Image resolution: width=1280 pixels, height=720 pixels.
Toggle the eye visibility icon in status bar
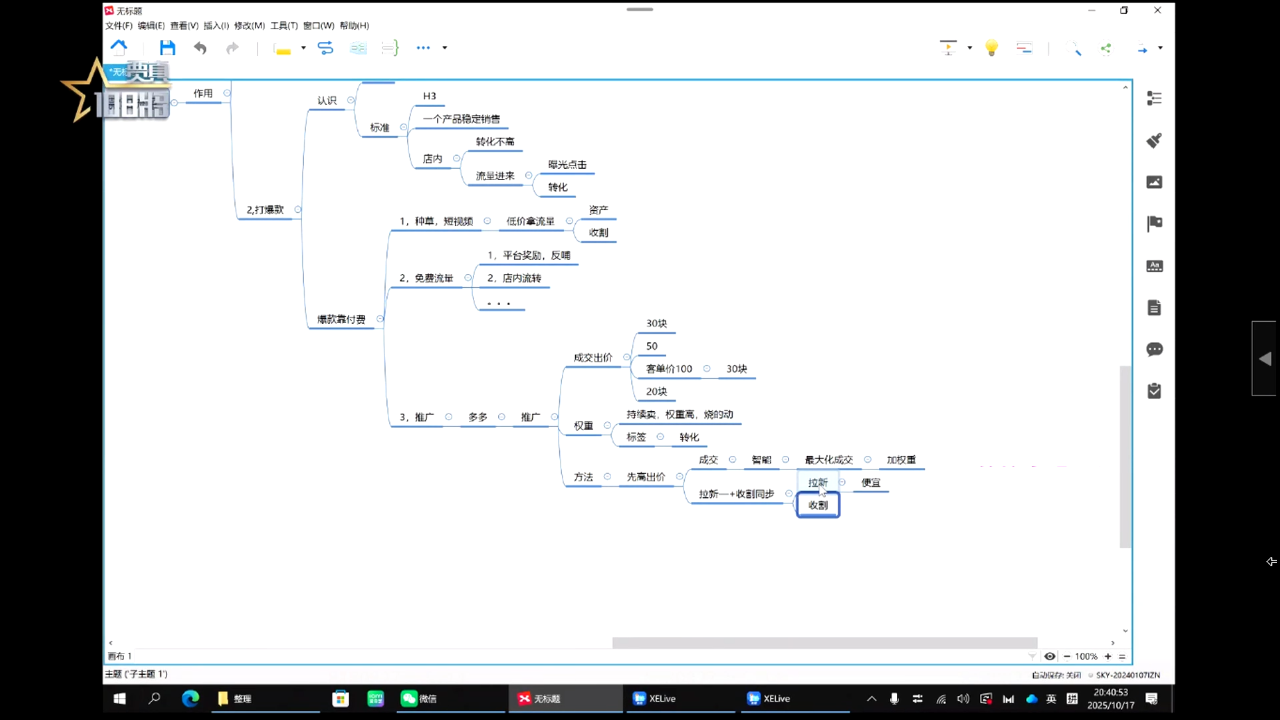(x=1050, y=657)
